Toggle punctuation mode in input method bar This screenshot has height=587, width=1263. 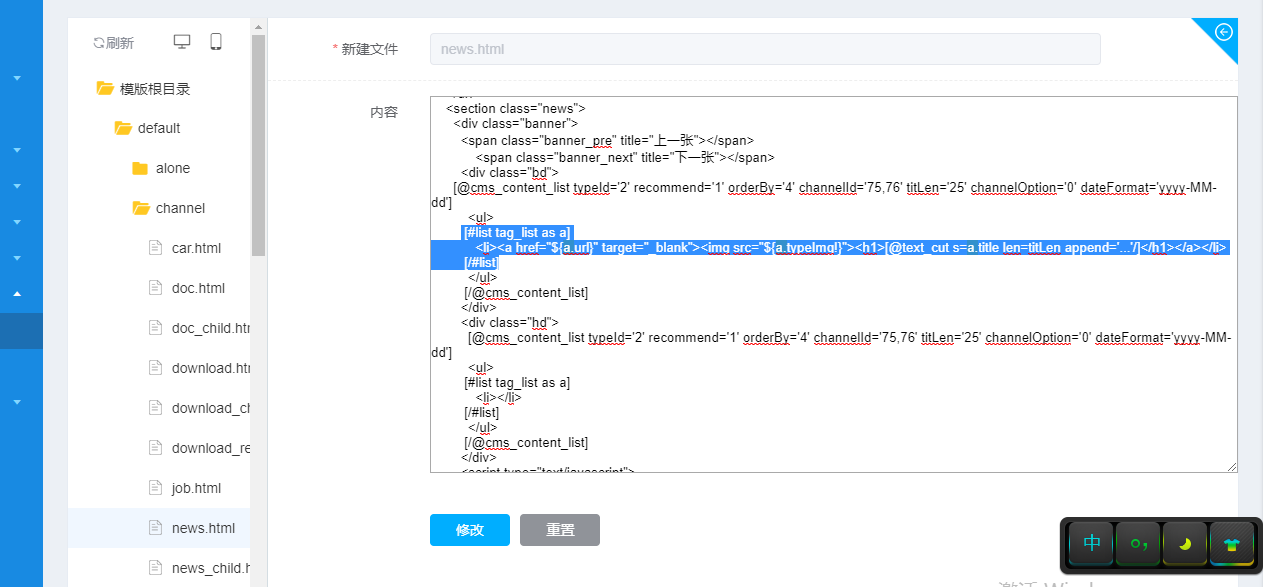coord(1139,544)
